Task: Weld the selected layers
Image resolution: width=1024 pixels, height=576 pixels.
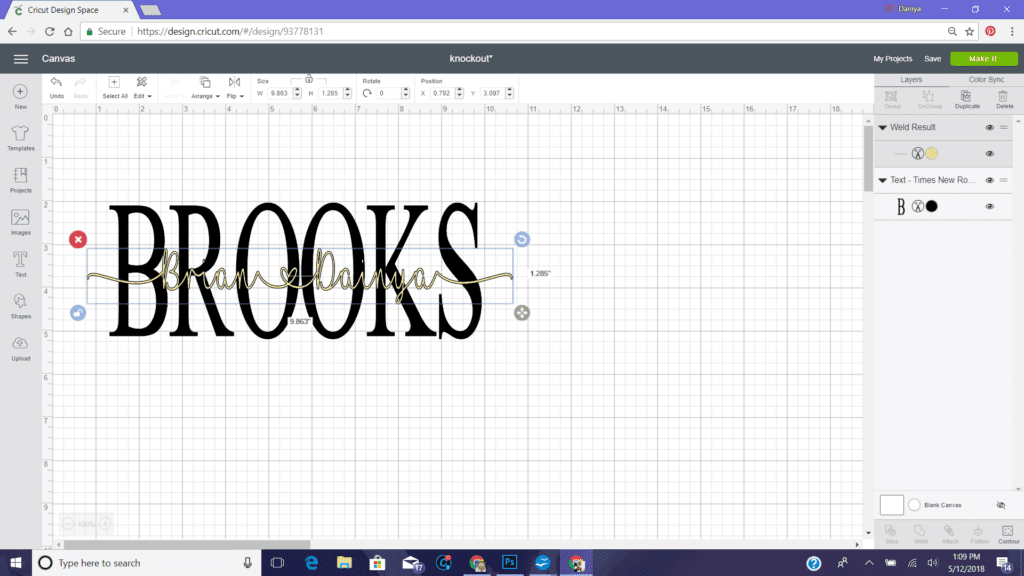Action: [920, 534]
